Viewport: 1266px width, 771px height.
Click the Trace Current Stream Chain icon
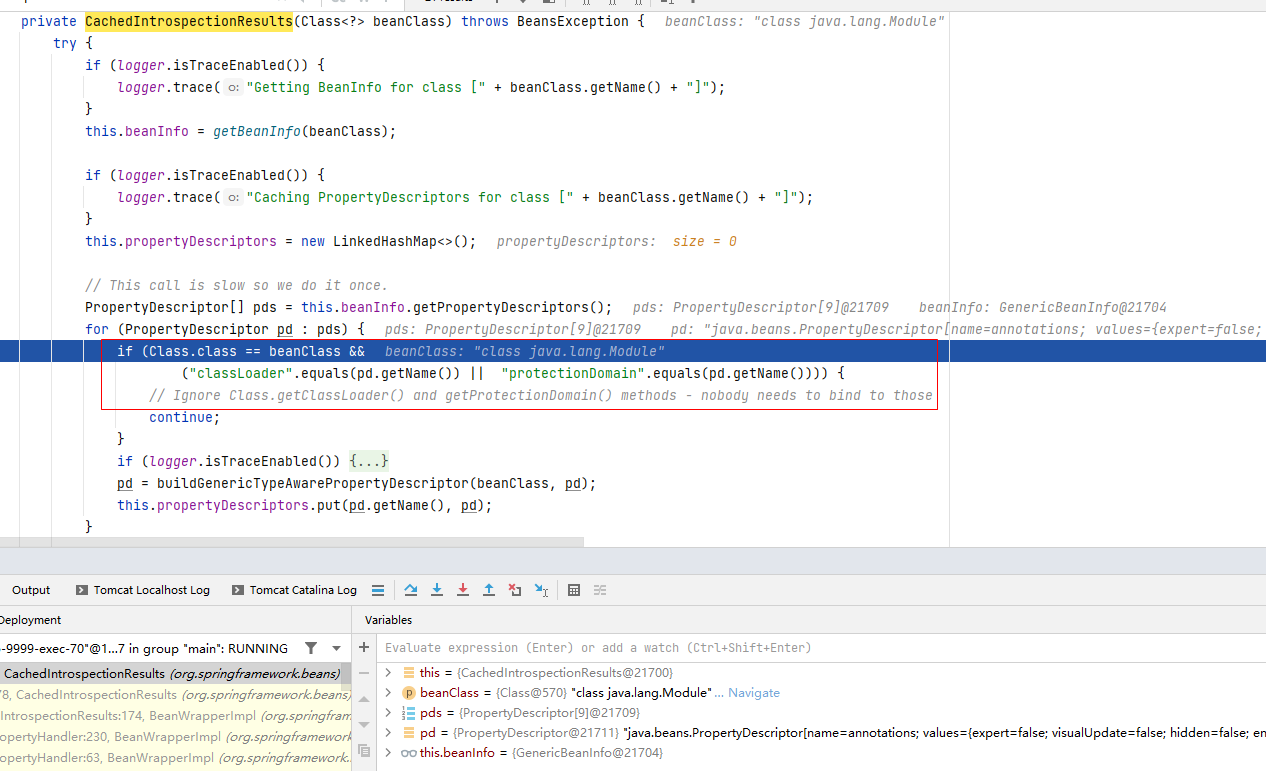600,590
